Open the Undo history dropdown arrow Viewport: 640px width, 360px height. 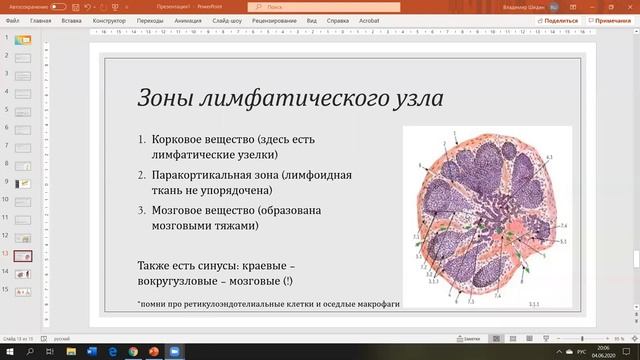[x=94, y=7]
